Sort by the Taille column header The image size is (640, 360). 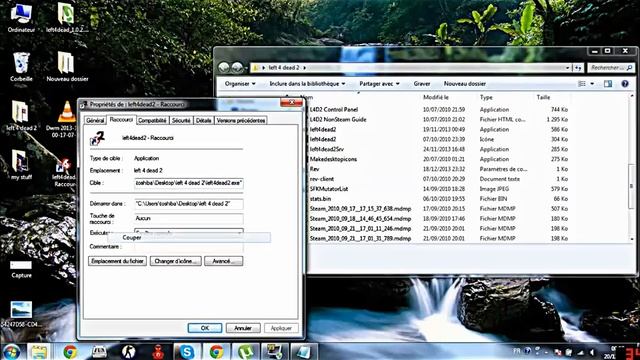543,97
